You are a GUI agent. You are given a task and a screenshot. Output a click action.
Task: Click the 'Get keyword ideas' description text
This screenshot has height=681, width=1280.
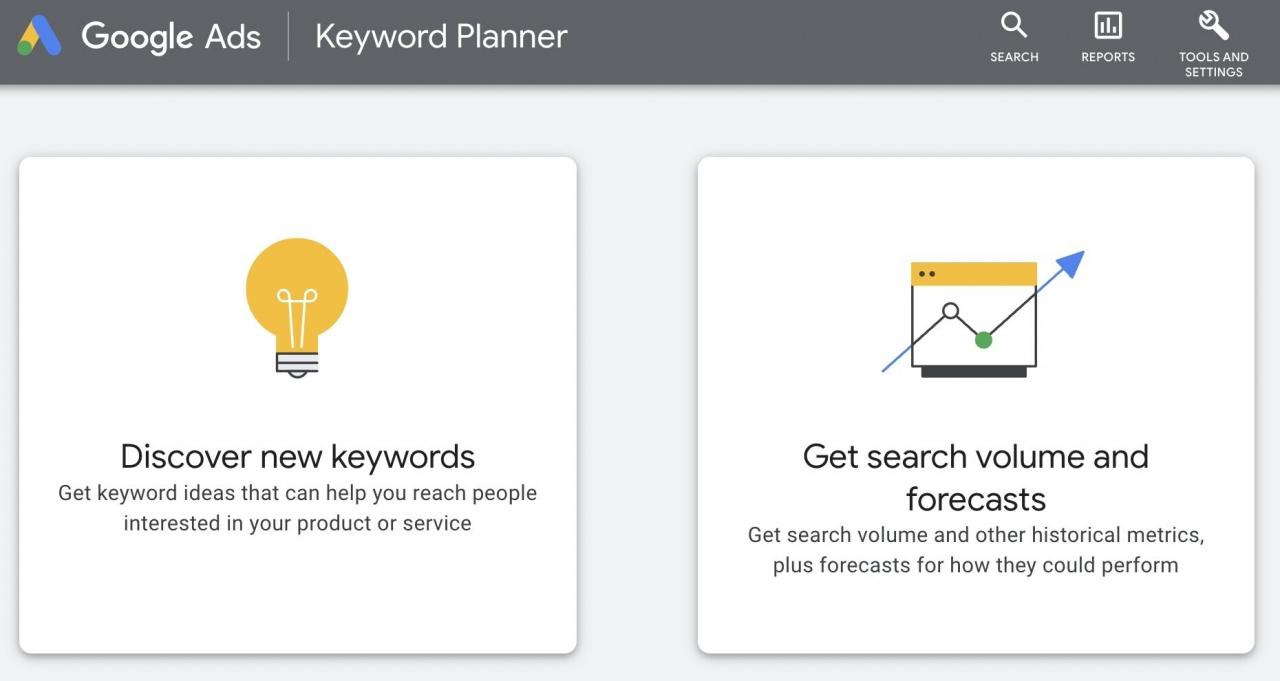[x=298, y=508]
